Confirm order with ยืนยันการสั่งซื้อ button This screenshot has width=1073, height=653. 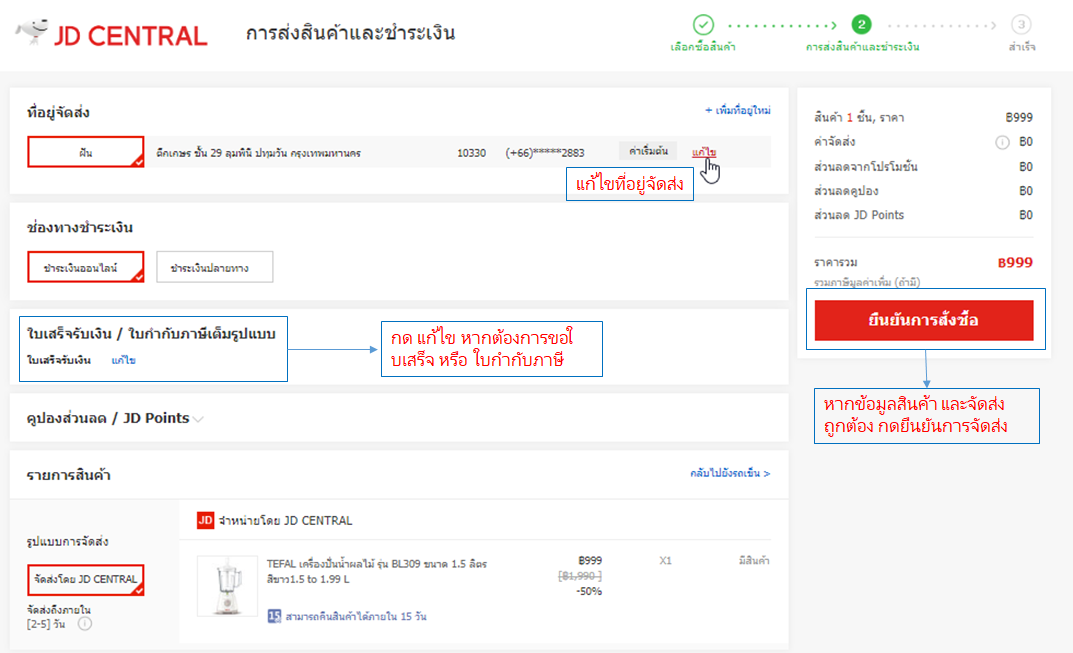pos(924,320)
